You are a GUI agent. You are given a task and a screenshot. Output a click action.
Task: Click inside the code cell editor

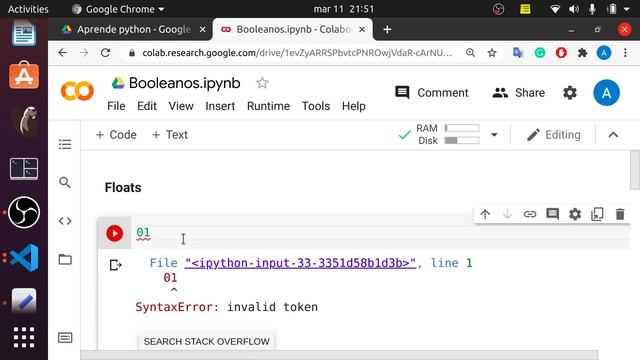380,233
